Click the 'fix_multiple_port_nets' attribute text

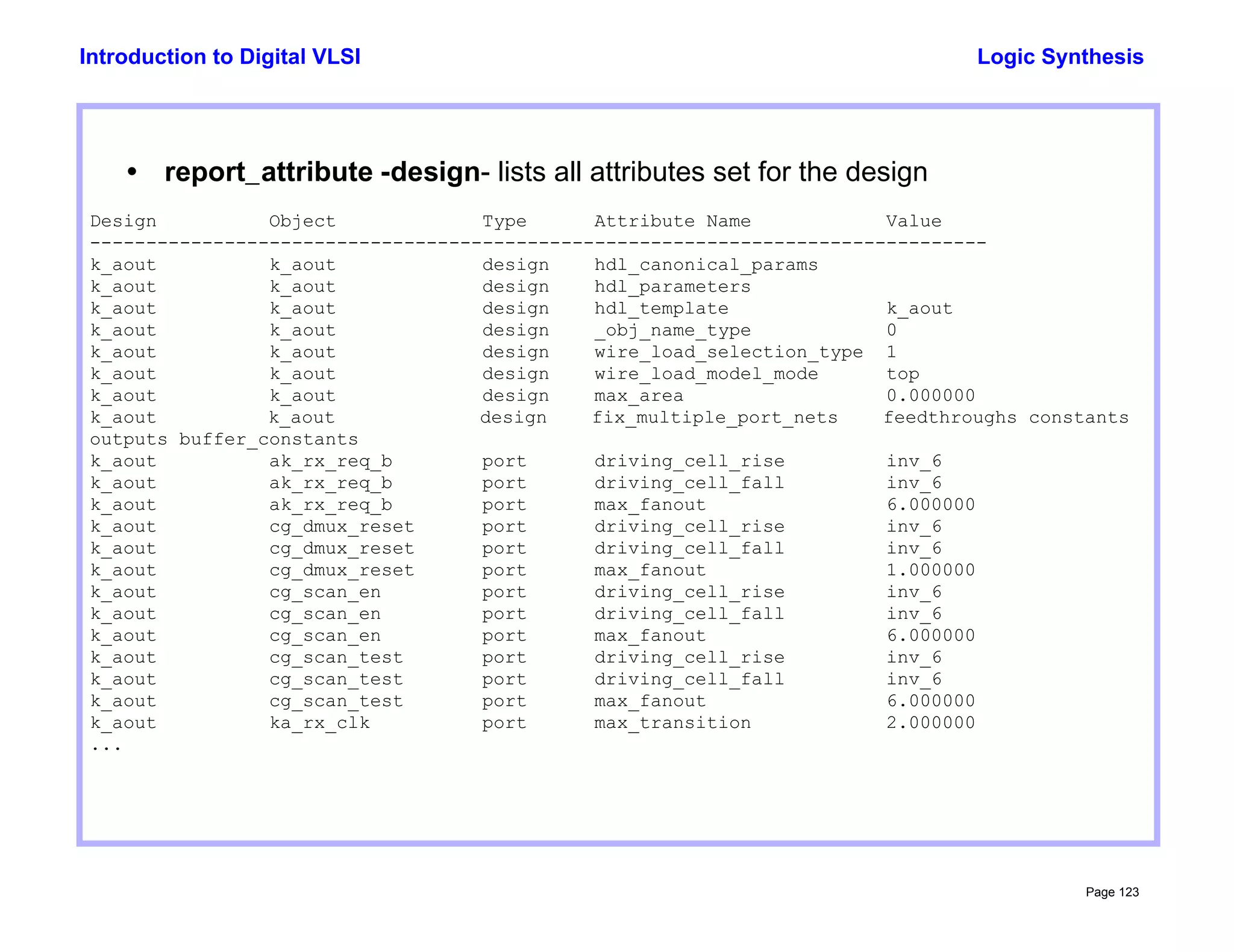pos(715,418)
